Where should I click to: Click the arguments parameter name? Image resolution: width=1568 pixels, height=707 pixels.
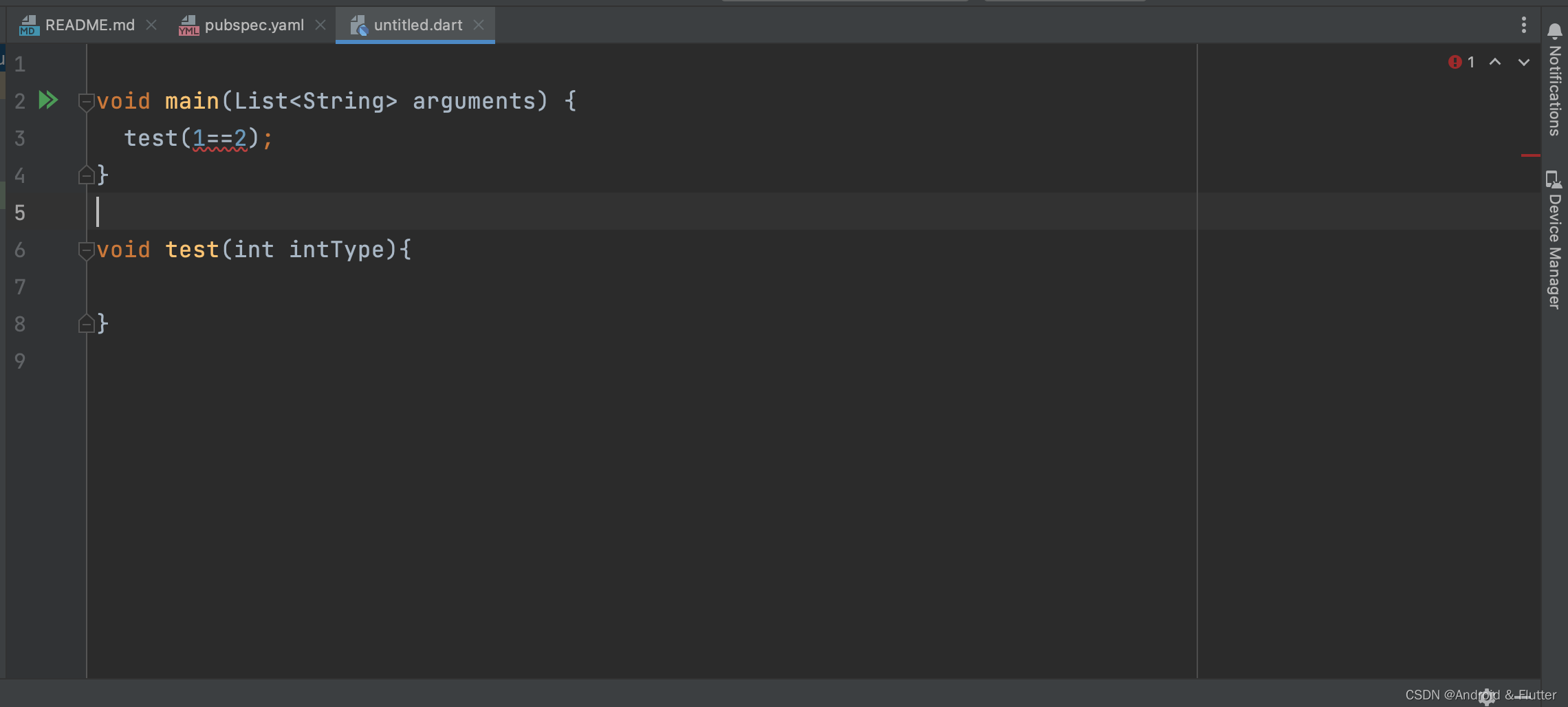475,102
